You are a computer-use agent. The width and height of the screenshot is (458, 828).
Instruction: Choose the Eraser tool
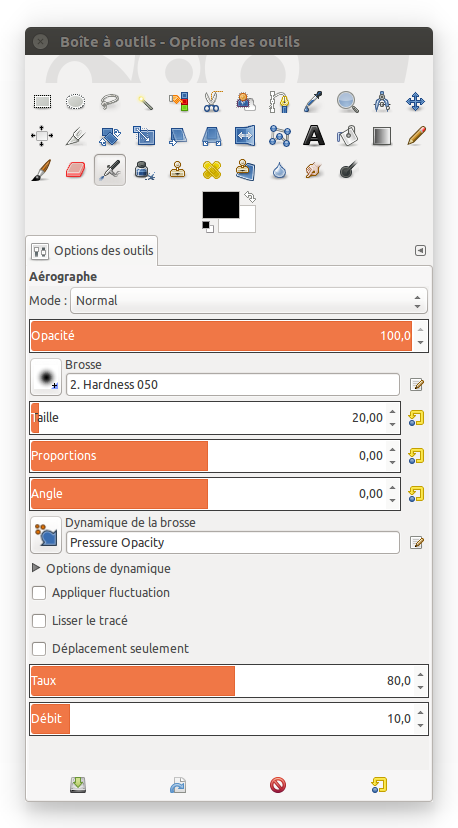click(76, 170)
